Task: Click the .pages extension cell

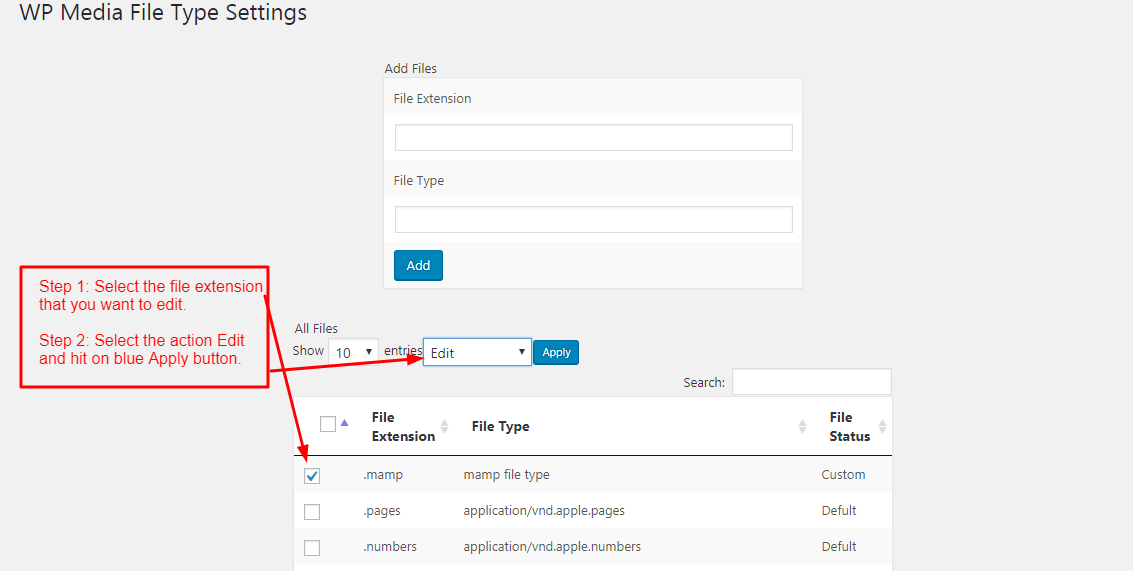Action: pyautogui.click(x=382, y=510)
